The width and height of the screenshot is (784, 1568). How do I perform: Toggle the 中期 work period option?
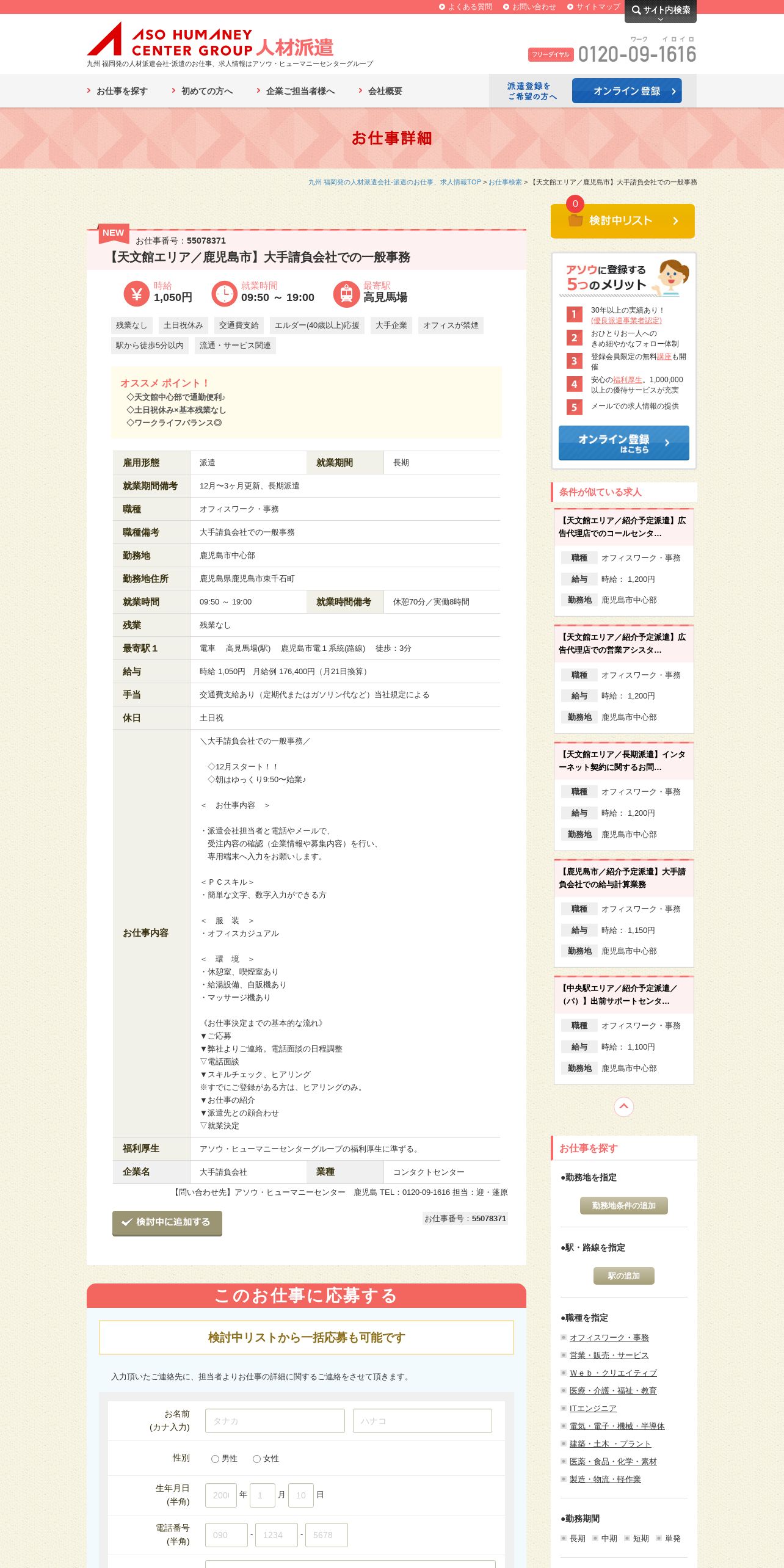(x=605, y=1538)
